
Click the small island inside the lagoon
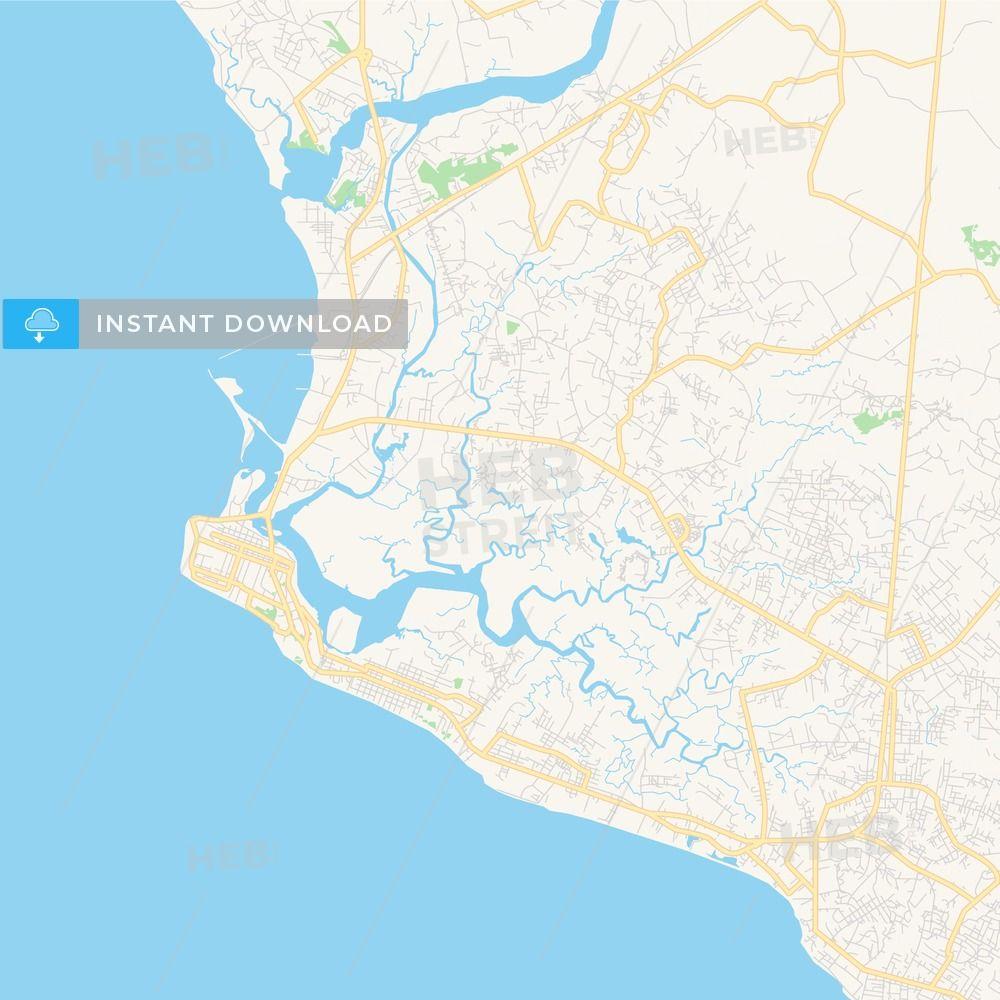click(342, 629)
